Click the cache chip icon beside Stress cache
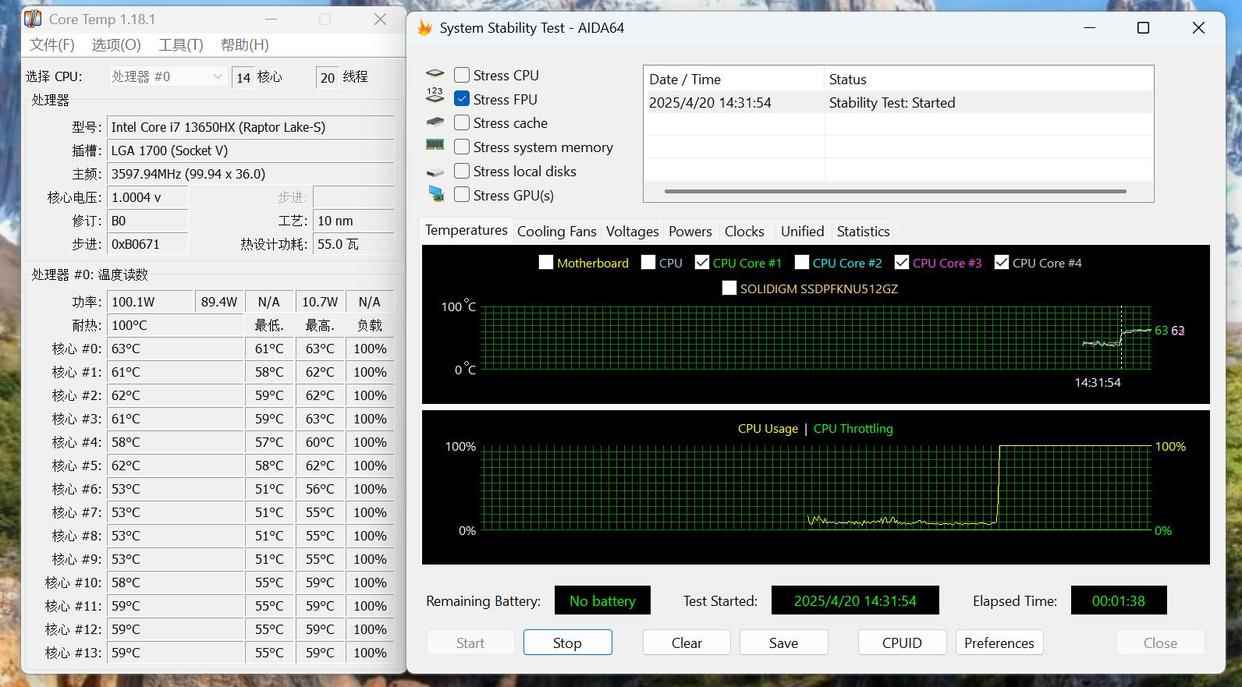Screen dimensions: 1242x687 435,122
